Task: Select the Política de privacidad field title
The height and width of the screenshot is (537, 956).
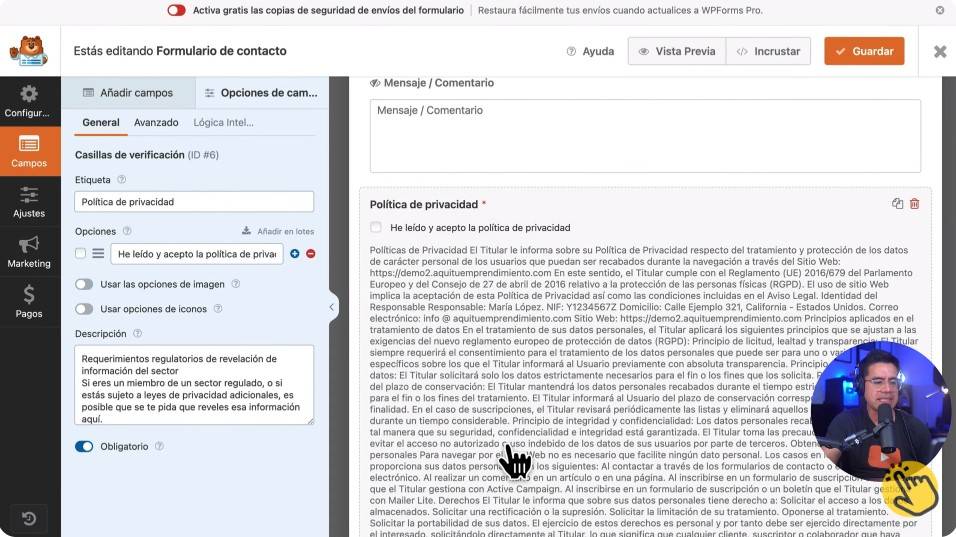Action: pyautogui.click(x=424, y=204)
